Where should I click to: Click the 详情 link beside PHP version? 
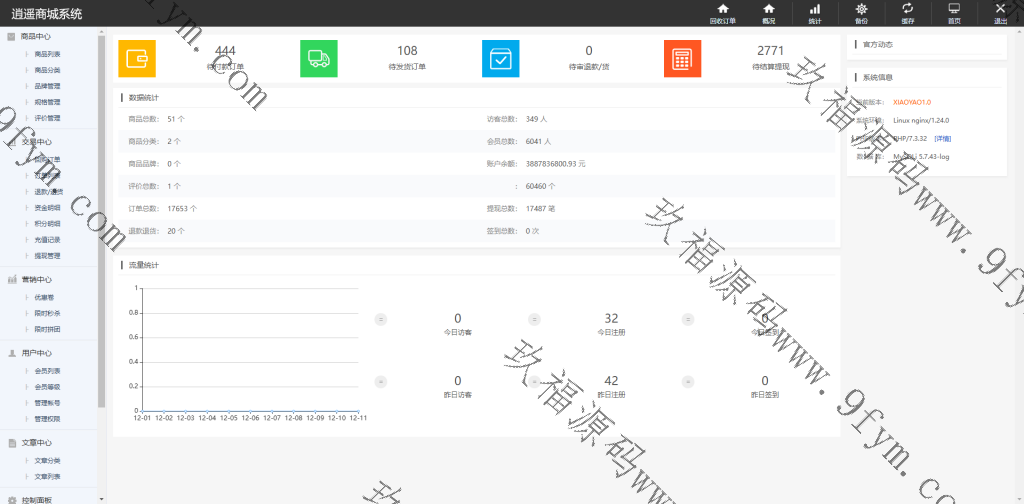(x=943, y=138)
